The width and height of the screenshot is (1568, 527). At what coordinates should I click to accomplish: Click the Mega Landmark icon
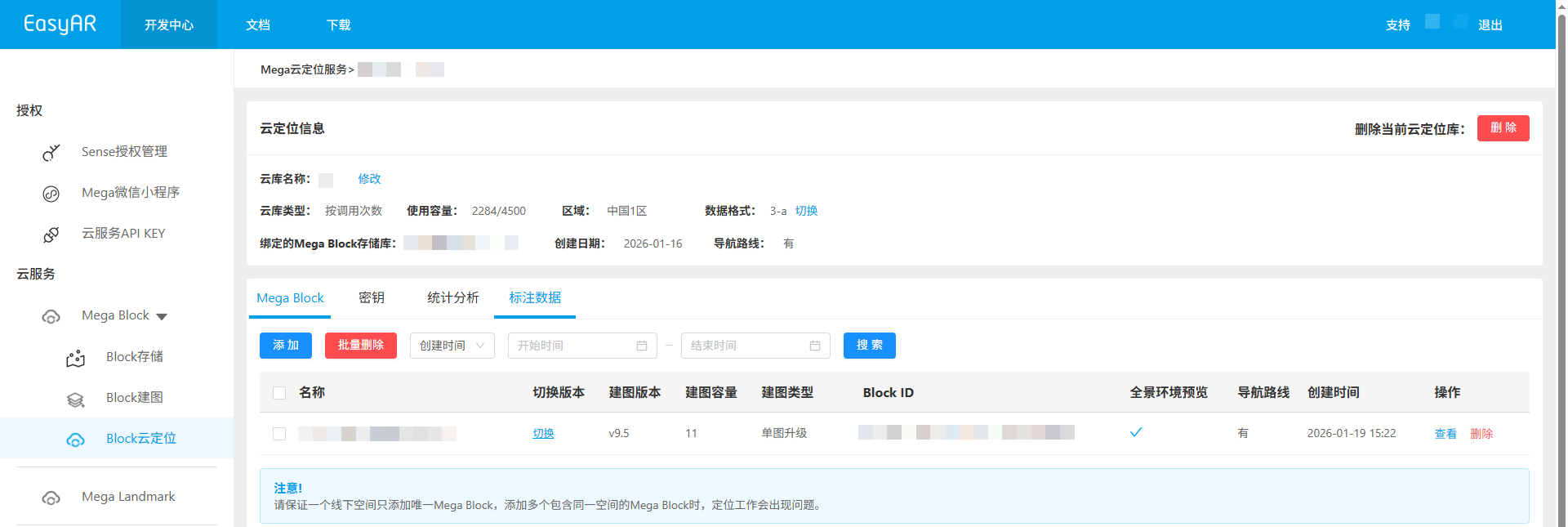tap(51, 498)
